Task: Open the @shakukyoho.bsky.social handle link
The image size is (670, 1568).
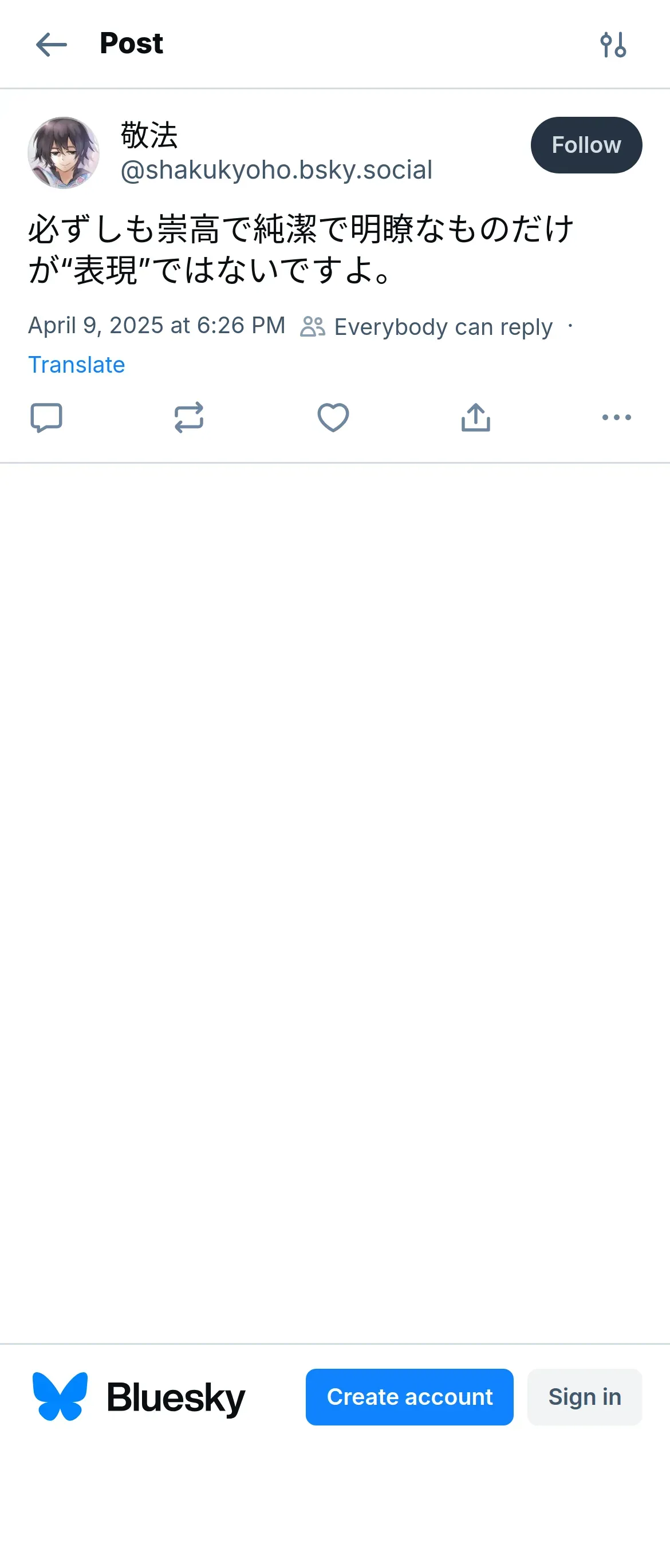Action: [x=277, y=170]
